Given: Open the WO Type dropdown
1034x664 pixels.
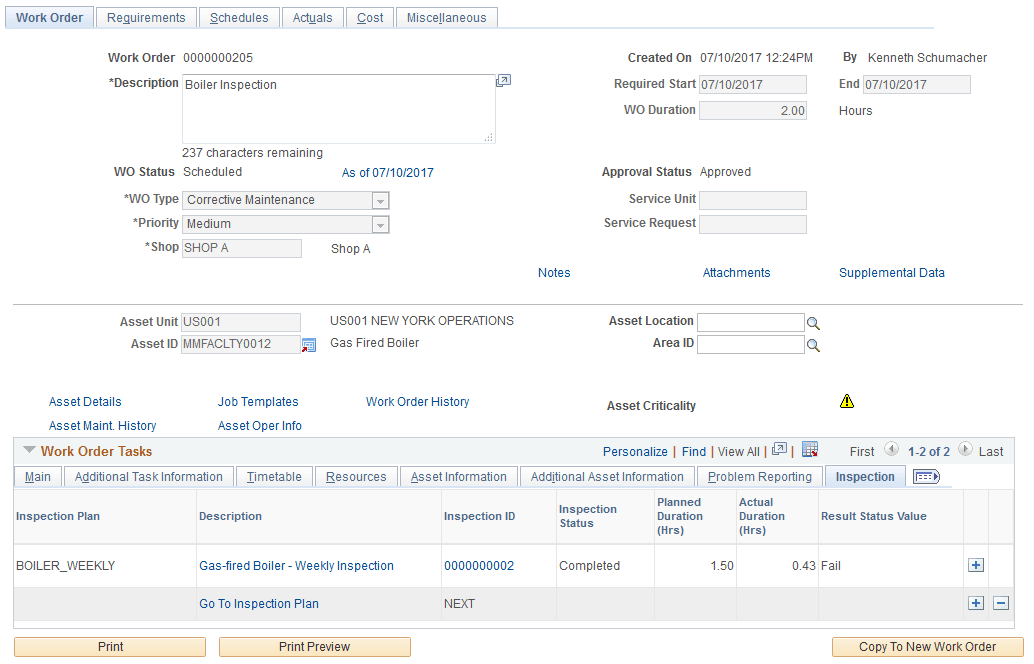Looking at the screenshot, I should click(x=381, y=200).
